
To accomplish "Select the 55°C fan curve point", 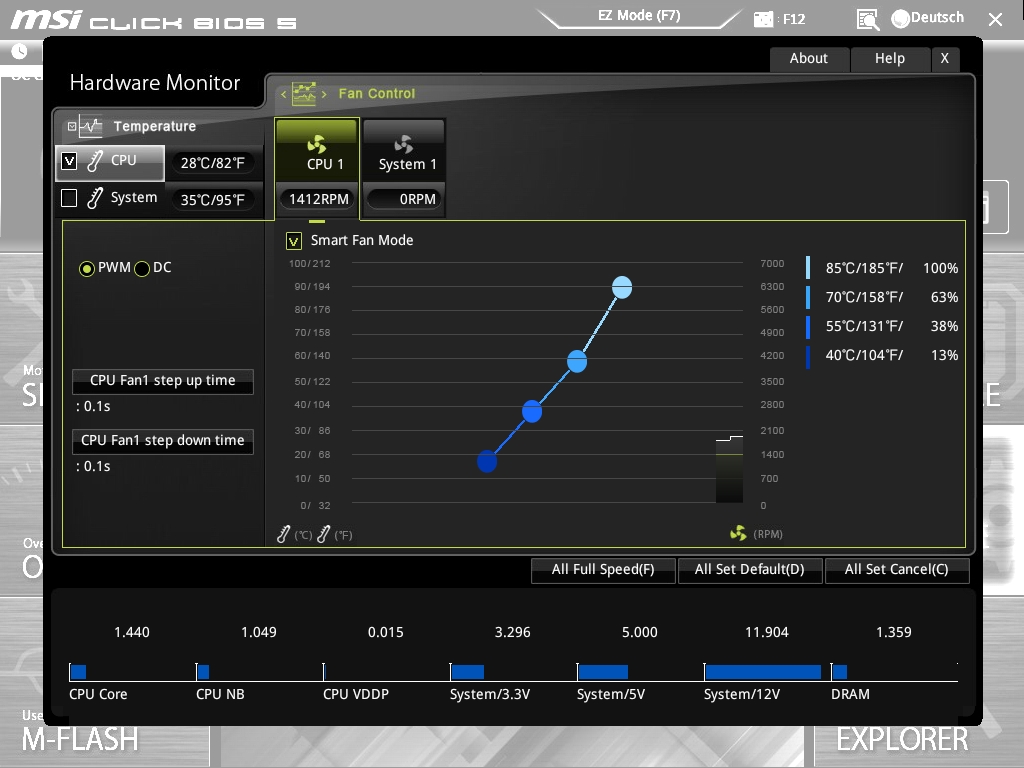I will pos(532,411).
